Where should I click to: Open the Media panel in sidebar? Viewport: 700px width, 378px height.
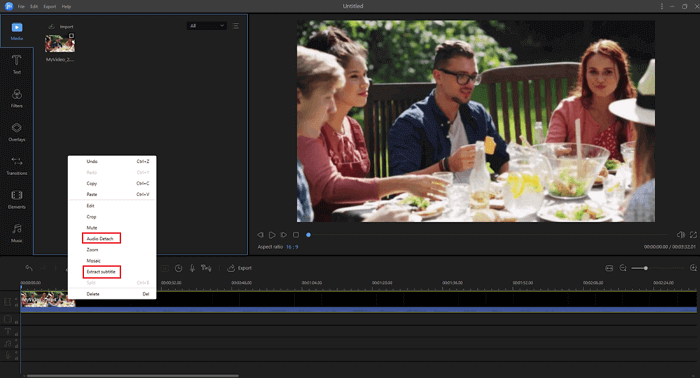pyautogui.click(x=17, y=31)
